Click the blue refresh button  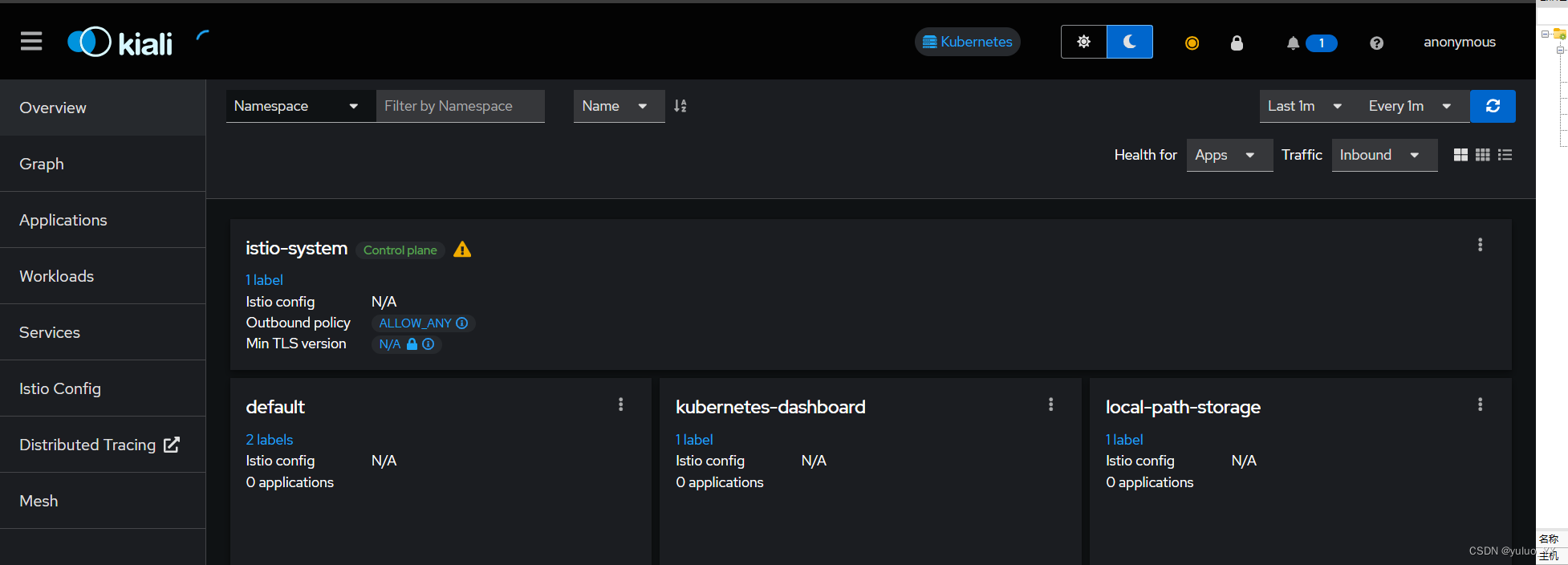point(1493,106)
